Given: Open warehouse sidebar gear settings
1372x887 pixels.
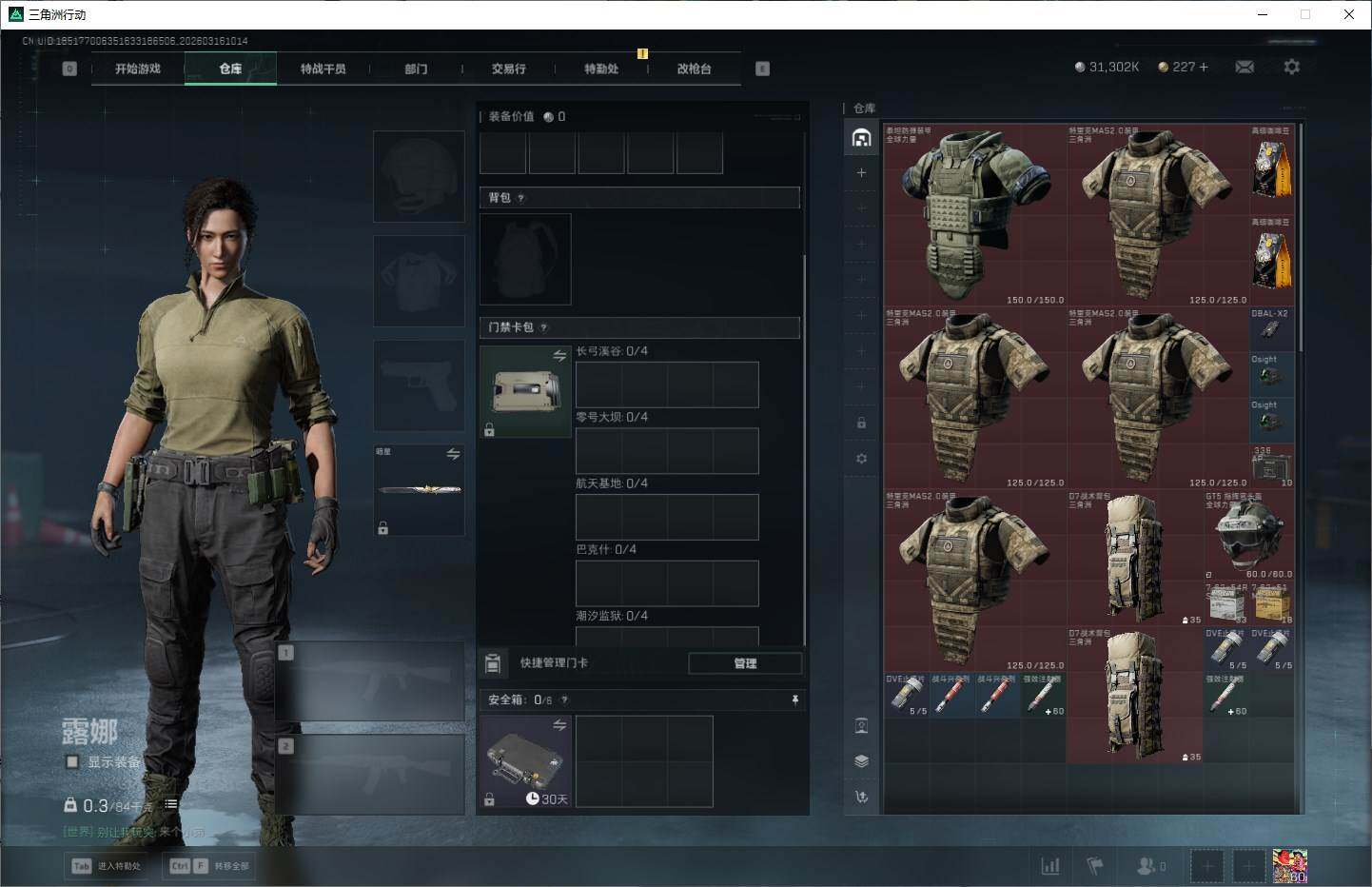Looking at the screenshot, I should point(861,458).
